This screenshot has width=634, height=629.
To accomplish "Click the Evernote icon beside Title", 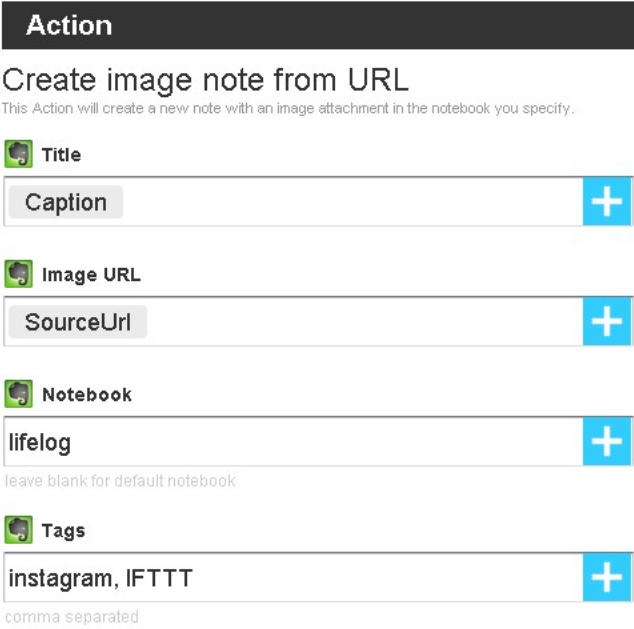I will (x=17, y=155).
